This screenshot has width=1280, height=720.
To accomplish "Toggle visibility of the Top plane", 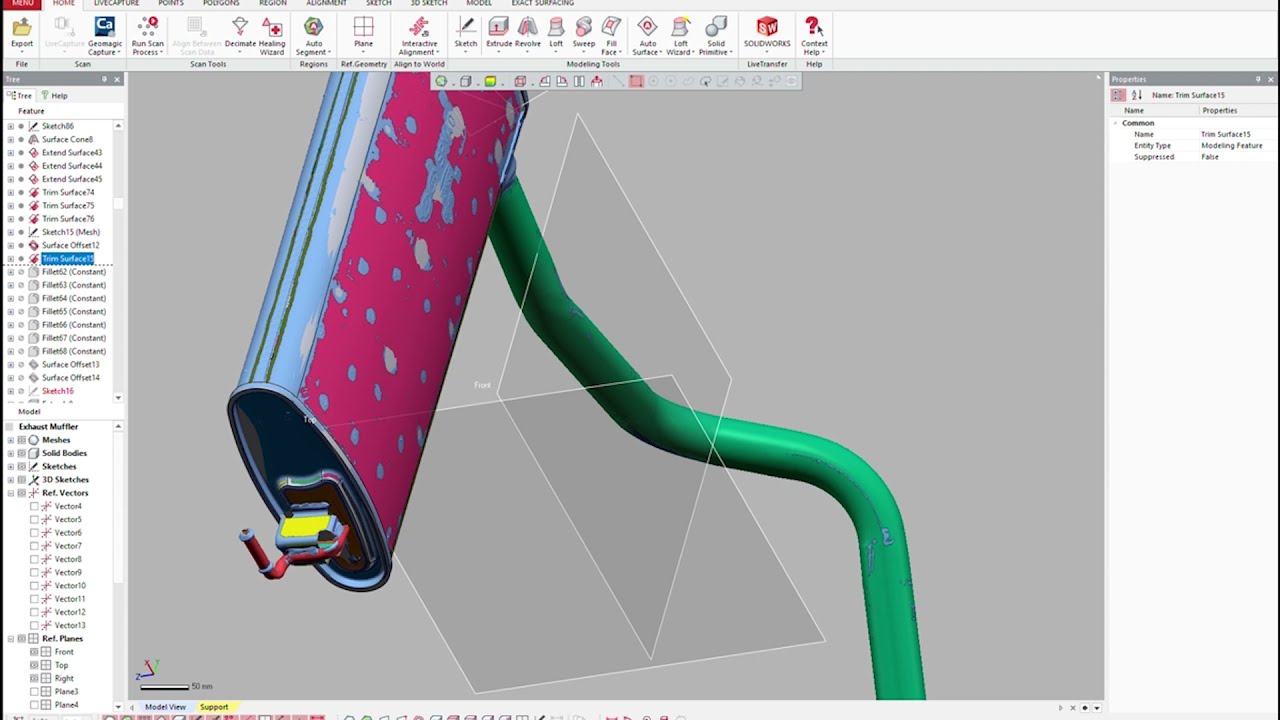I will tap(34, 665).
